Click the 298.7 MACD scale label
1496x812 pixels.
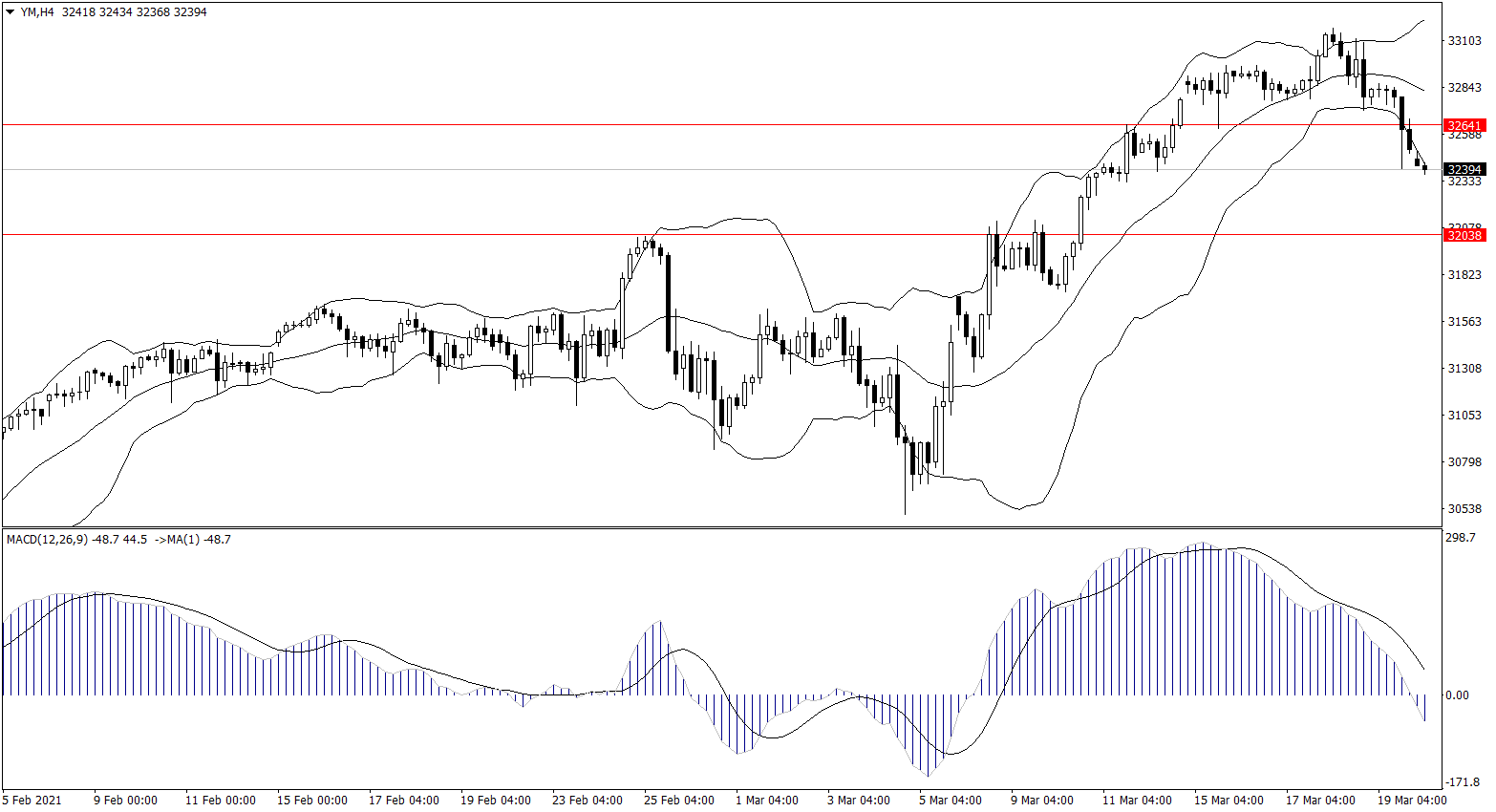[x=1462, y=538]
